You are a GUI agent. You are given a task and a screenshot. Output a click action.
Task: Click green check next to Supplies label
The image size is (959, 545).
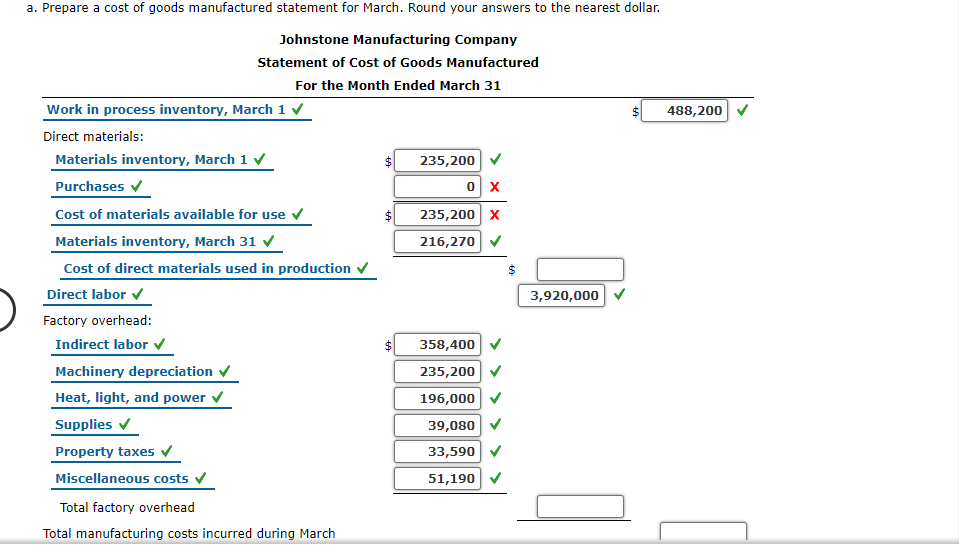click(125, 423)
